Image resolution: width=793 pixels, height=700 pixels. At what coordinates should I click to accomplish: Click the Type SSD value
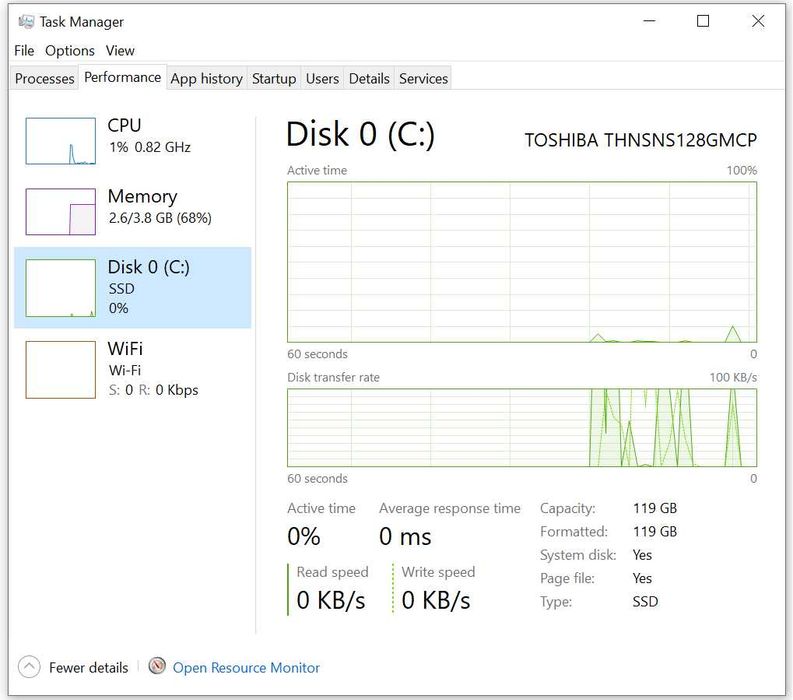tap(645, 601)
